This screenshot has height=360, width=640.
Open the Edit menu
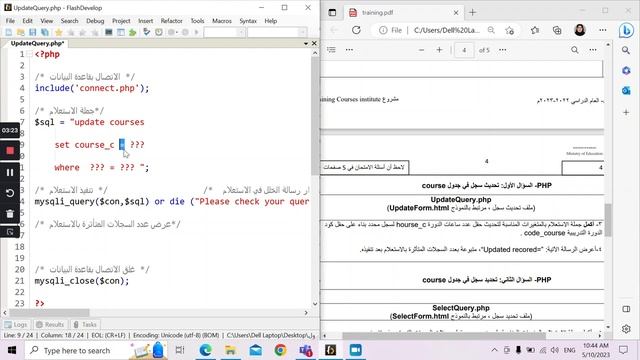point(27,21)
